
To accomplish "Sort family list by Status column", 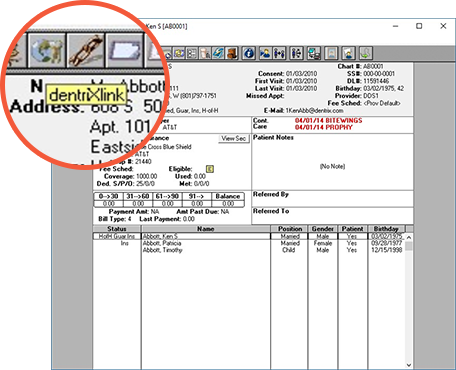I will pos(117,229).
